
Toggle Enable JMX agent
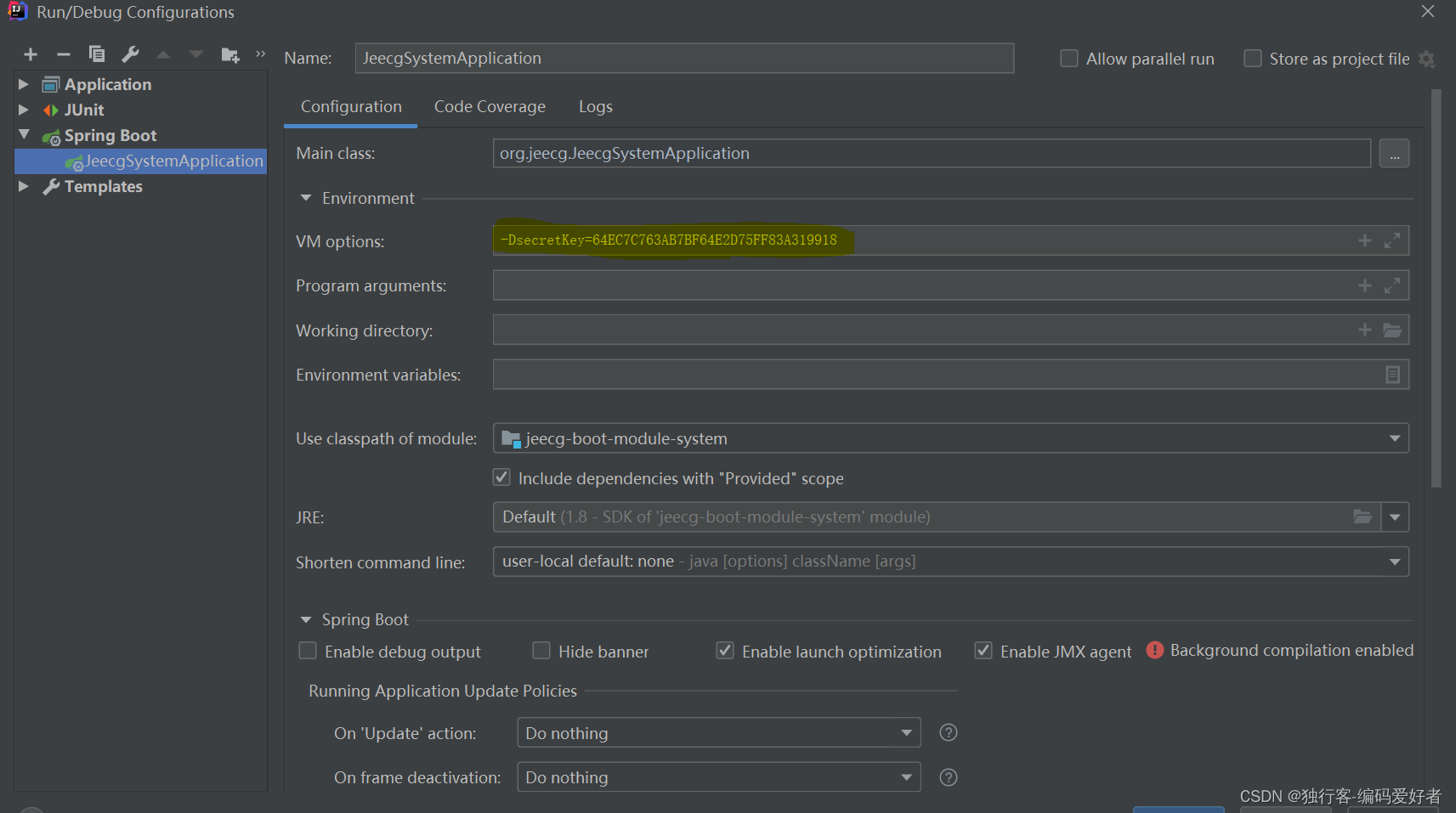(x=983, y=651)
